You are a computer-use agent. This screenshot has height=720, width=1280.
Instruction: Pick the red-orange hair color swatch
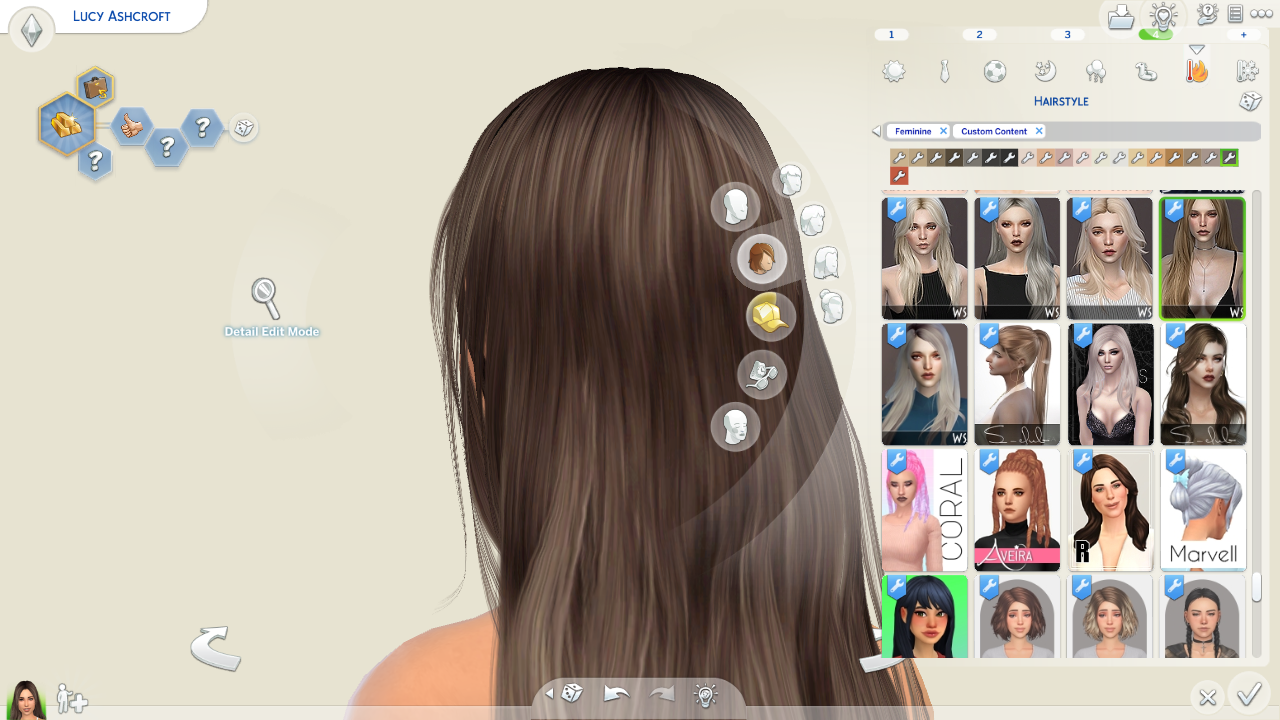[899, 176]
